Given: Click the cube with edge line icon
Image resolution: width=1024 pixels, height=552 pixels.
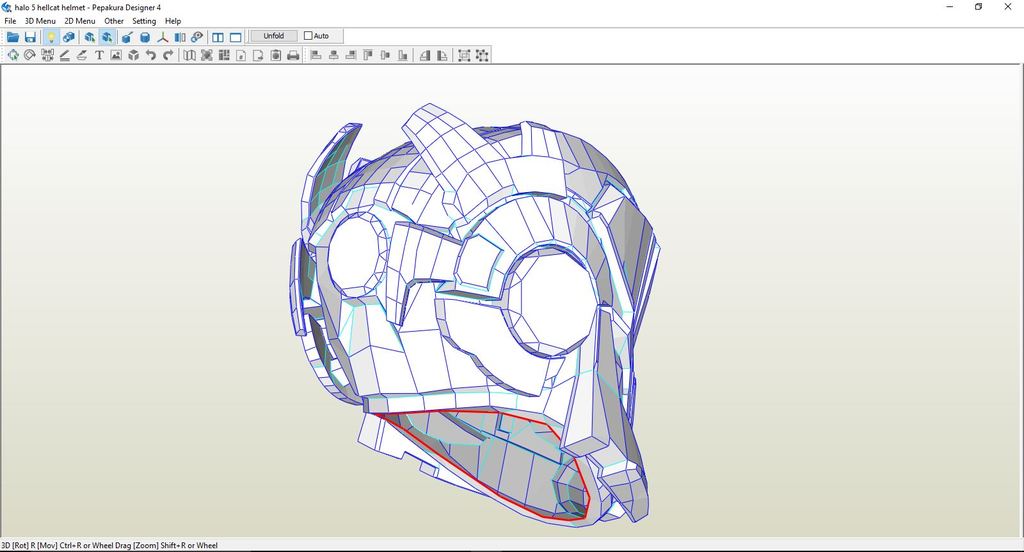Looking at the screenshot, I should tap(127, 37).
